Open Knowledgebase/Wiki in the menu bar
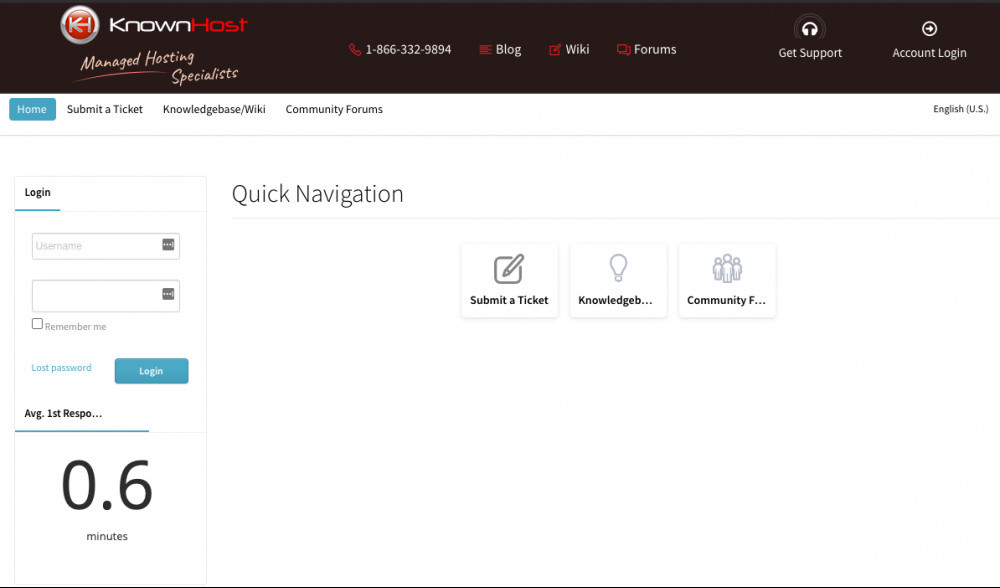Viewport: 1000px width, 588px height. point(214,109)
